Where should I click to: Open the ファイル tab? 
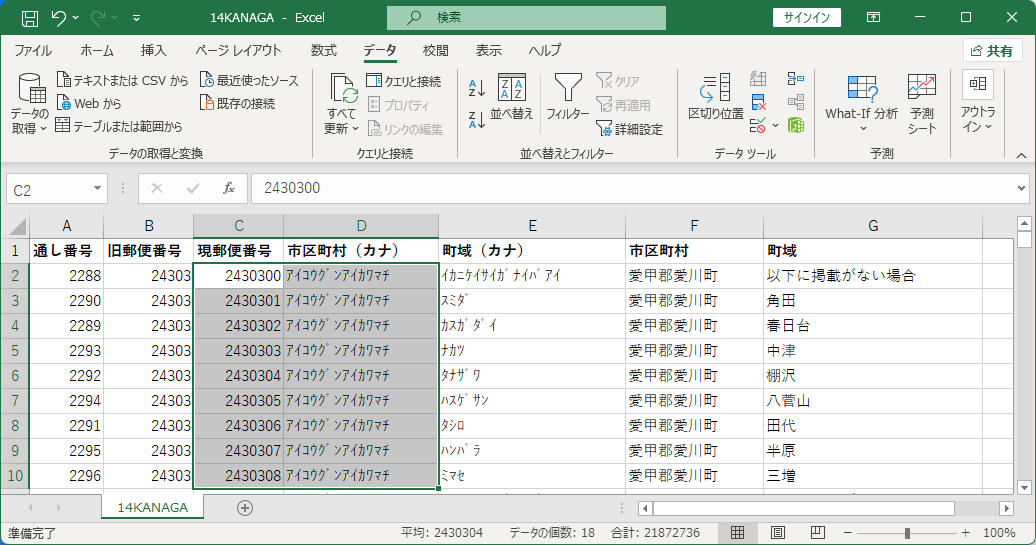(33, 51)
